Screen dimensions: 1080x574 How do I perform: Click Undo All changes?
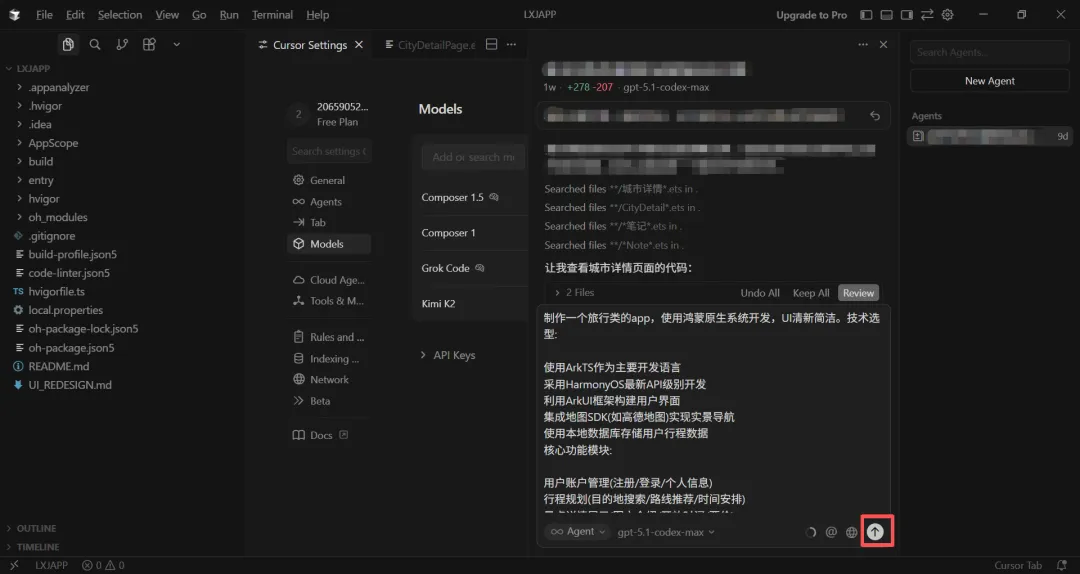pyautogui.click(x=760, y=293)
